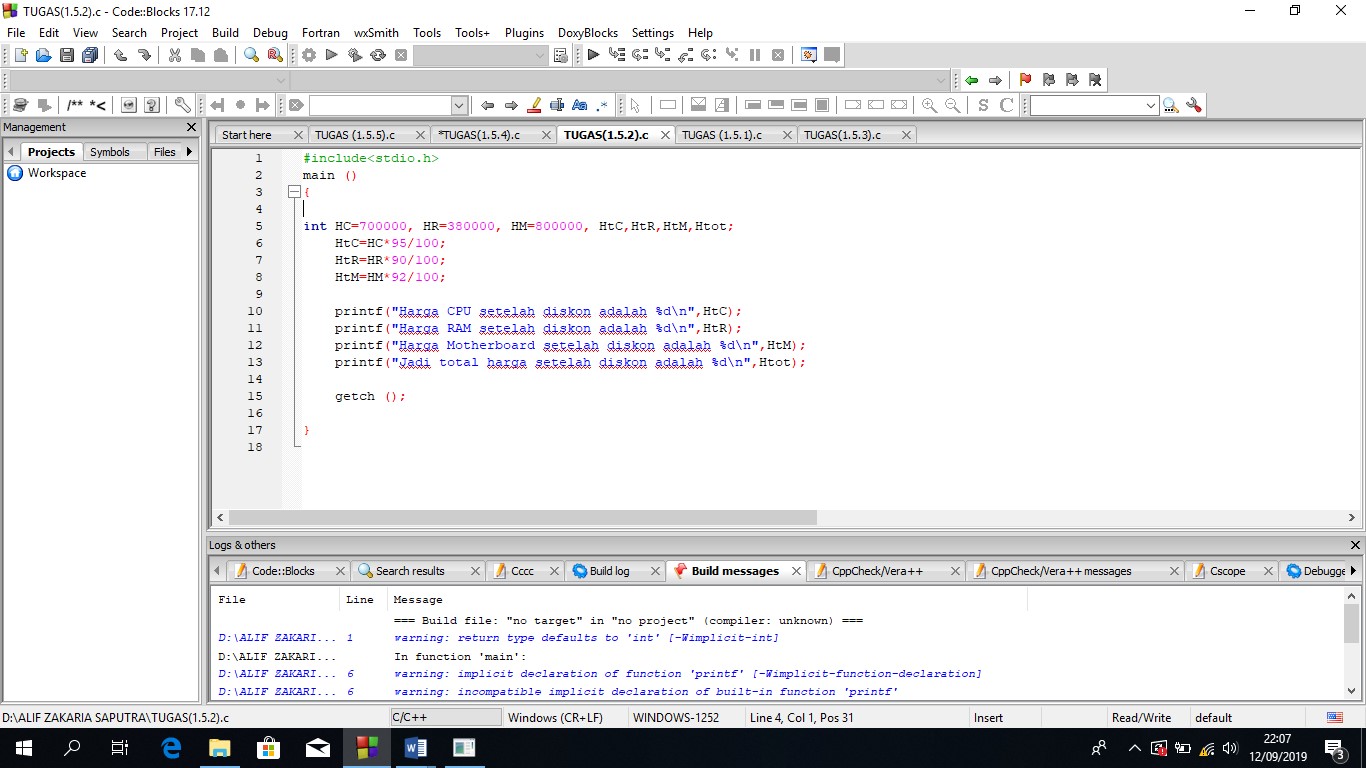Click the New file icon
The width and height of the screenshot is (1366, 768).
click(20, 55)
